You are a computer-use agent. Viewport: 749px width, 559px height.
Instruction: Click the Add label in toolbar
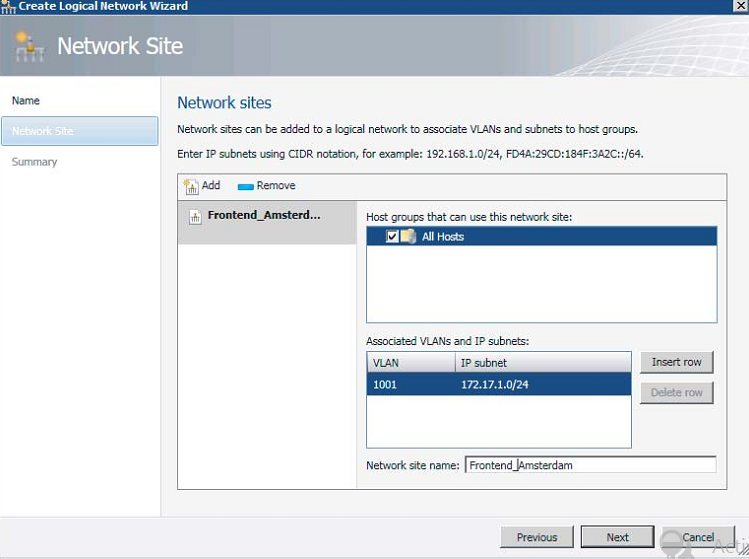point(211,185)
